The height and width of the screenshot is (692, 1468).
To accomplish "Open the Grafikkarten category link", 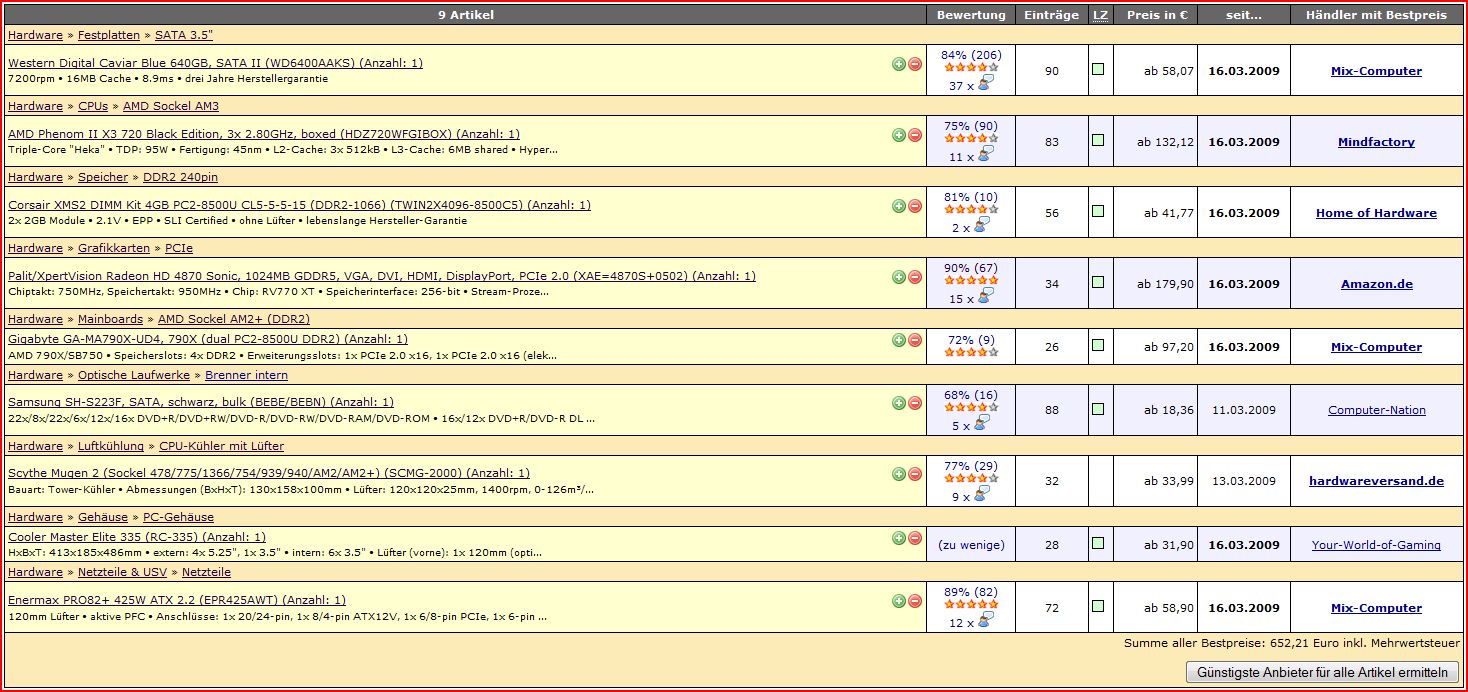I will click(x=114, y=248).
